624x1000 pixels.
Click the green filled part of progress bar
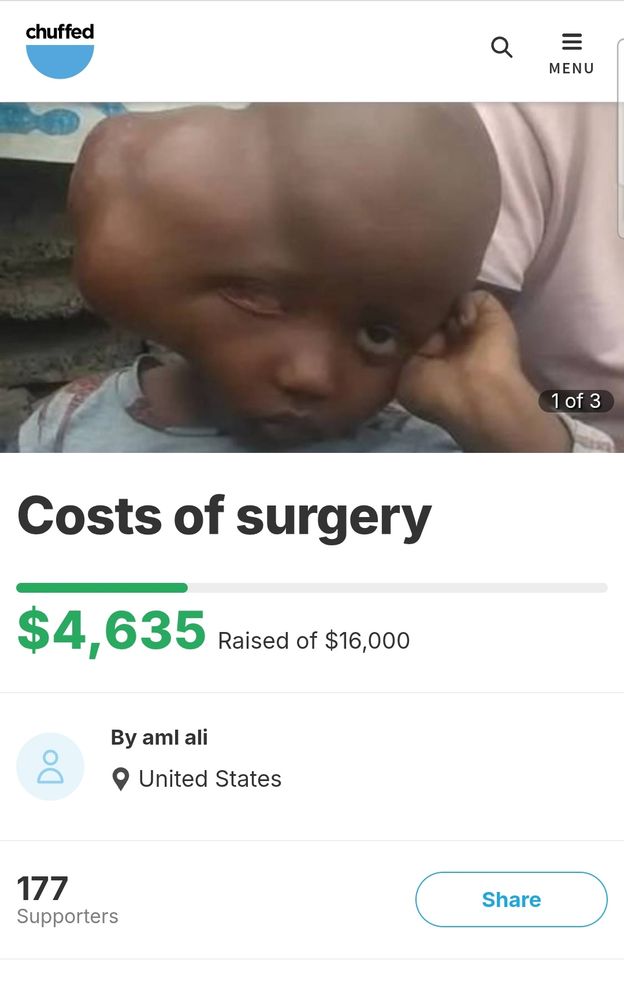(102, 587)
